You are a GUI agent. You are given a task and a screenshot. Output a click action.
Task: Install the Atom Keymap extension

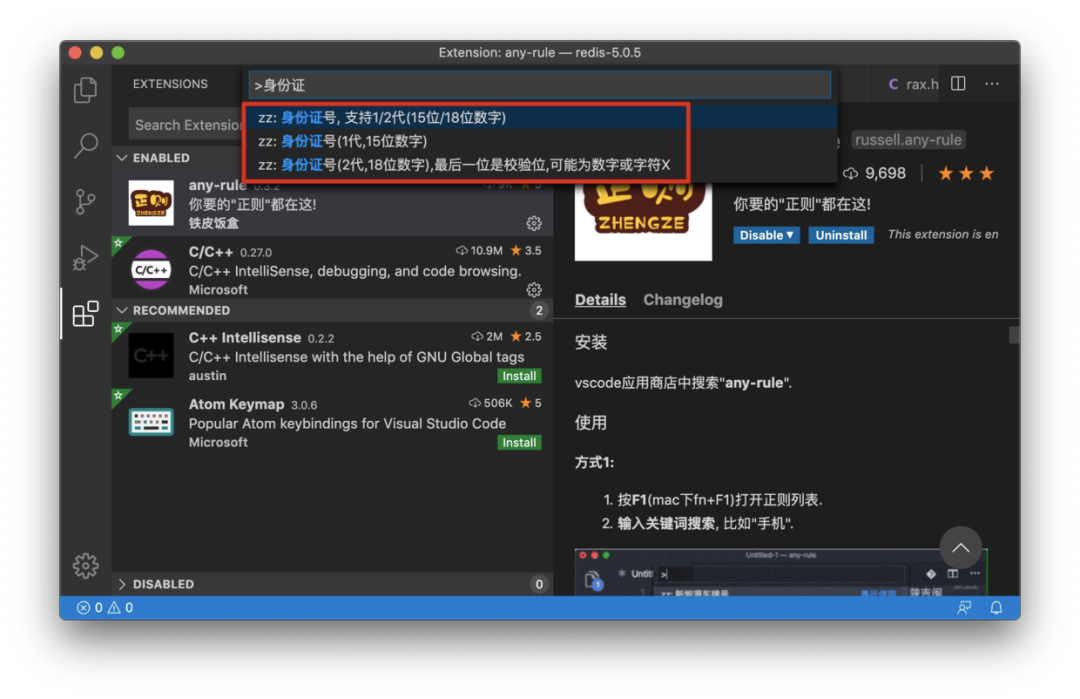coord(519,442)
